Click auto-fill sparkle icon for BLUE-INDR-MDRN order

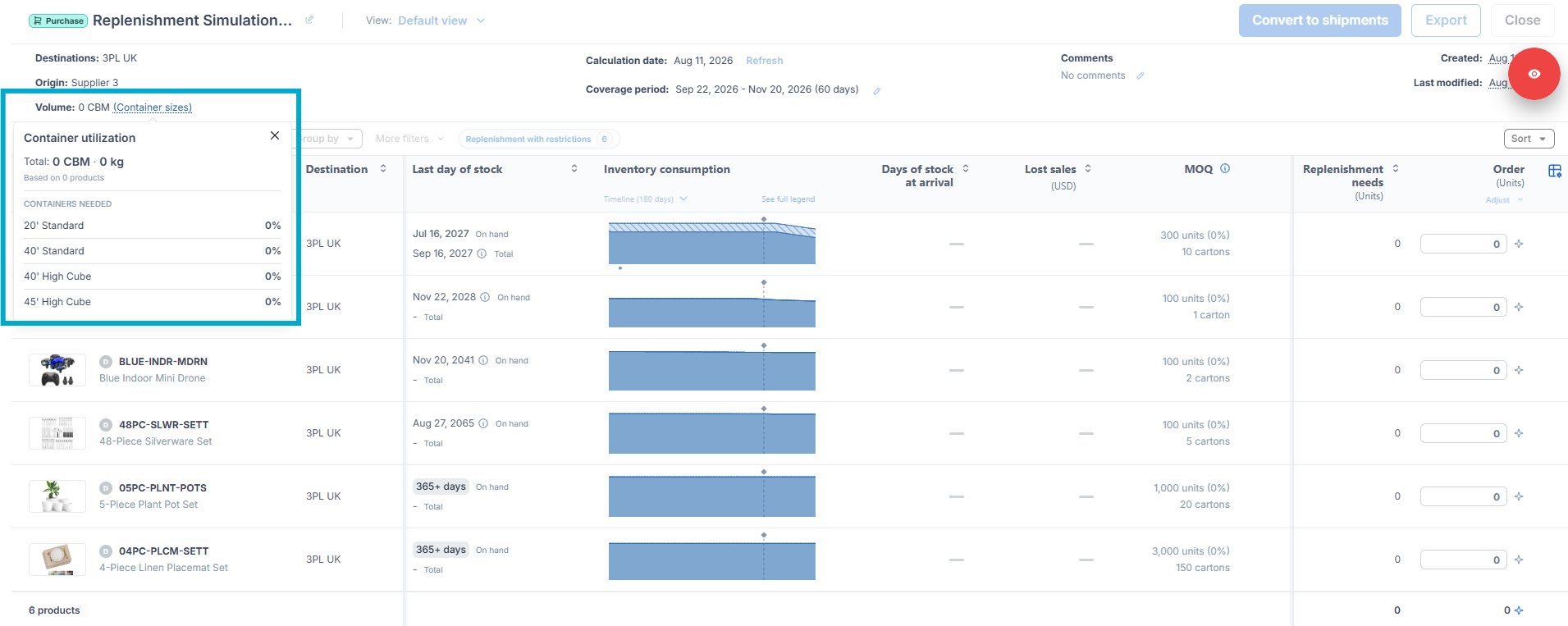pyautogui.click(x=1519, y=370)
